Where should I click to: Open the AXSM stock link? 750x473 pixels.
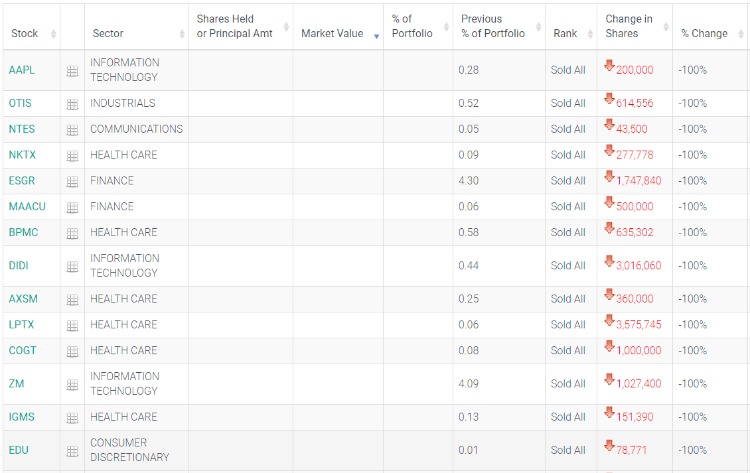[x=23, y=298]
